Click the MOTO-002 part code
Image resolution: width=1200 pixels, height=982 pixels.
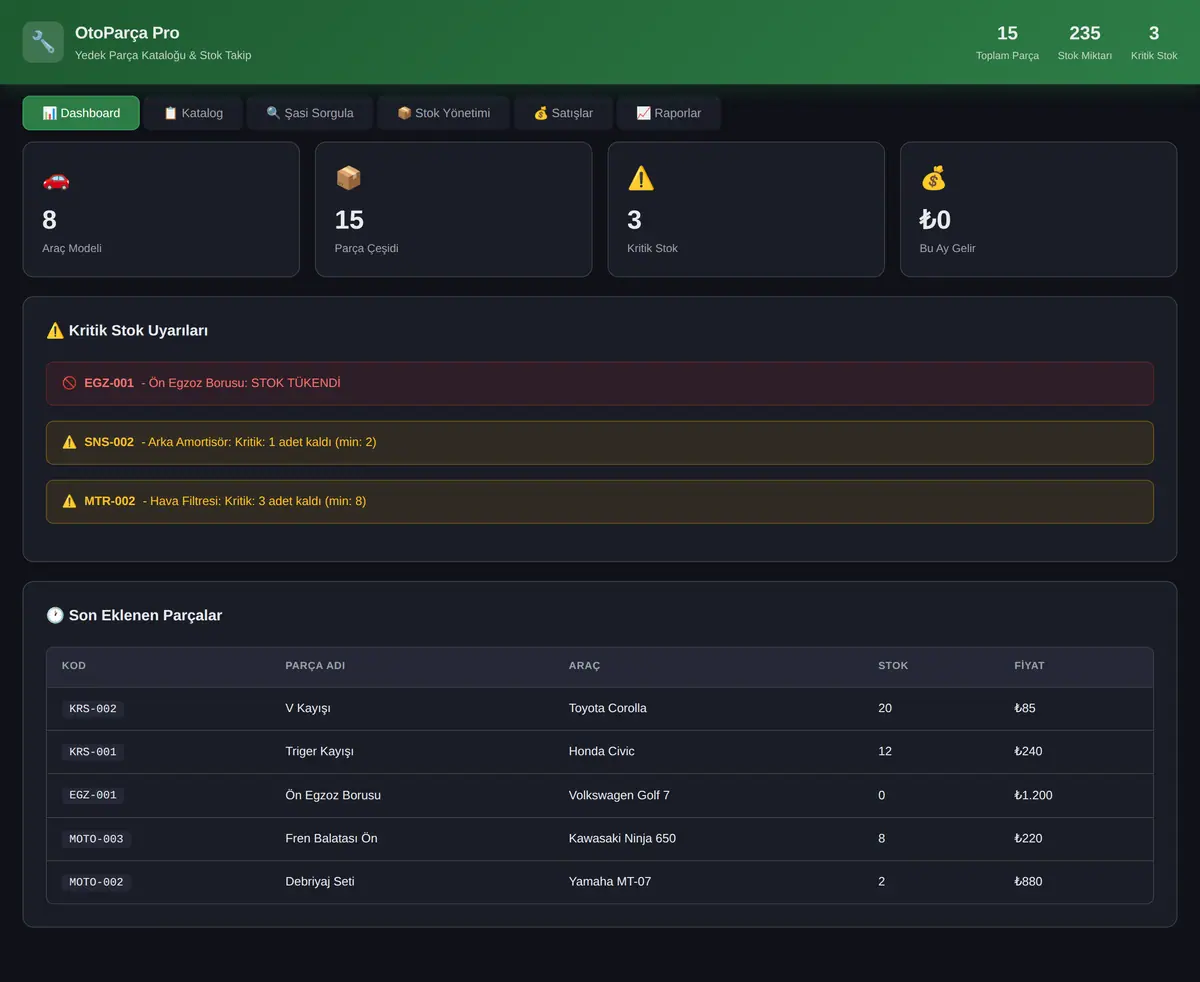(x=96, y=882)
